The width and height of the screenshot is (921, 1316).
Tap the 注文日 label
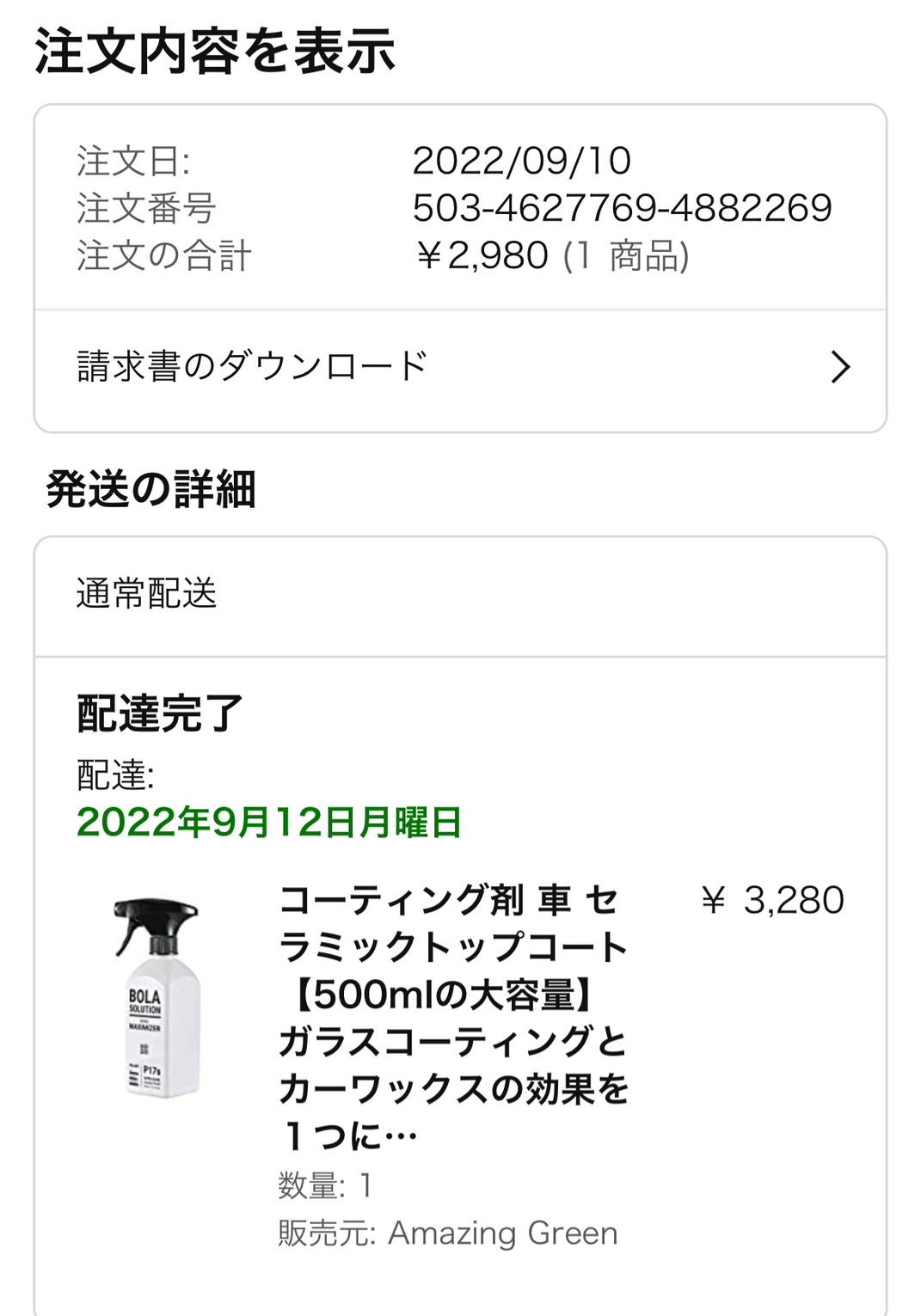point(133,161)
